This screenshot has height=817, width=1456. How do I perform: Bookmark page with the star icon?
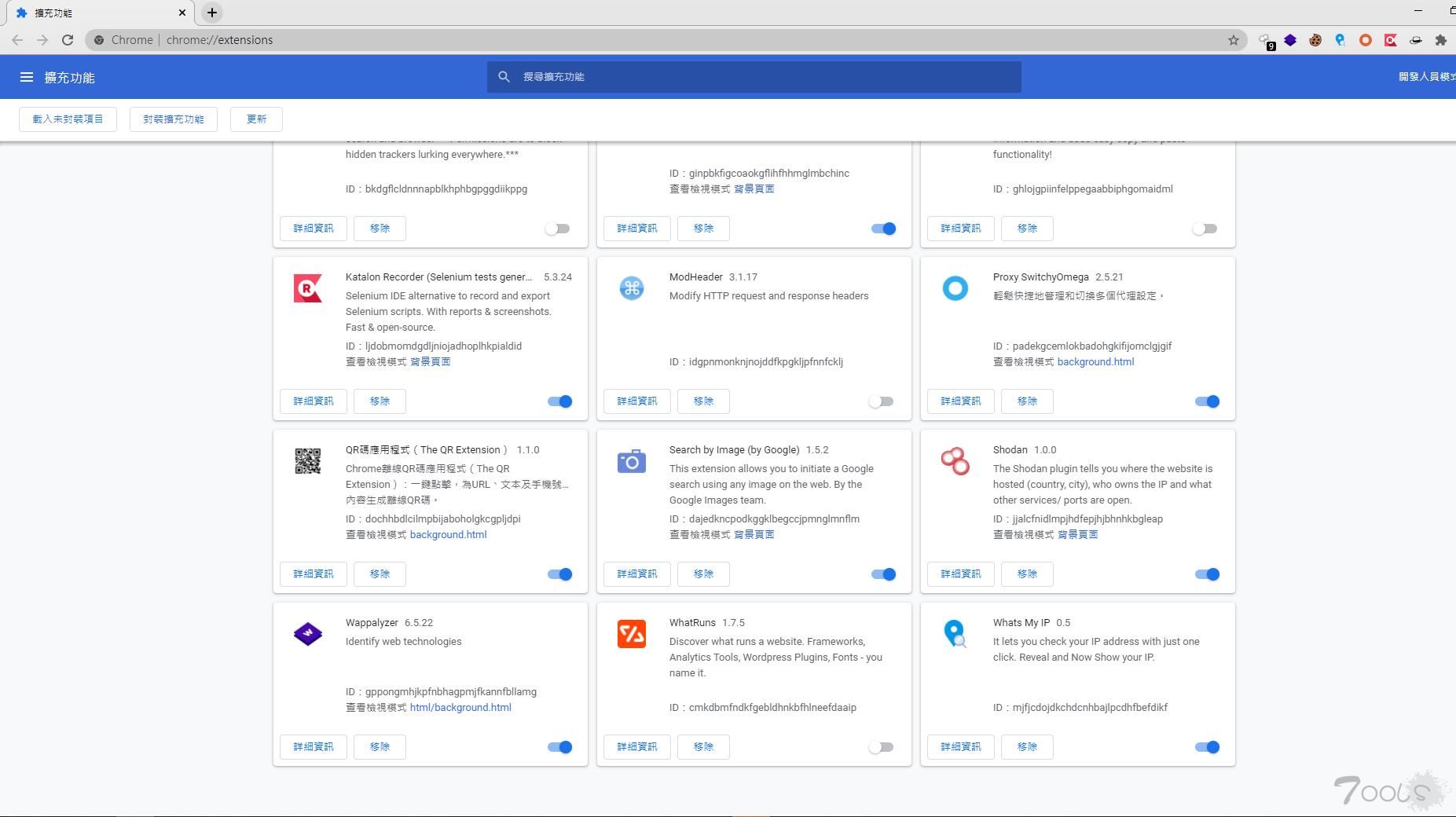point(1234,40)
